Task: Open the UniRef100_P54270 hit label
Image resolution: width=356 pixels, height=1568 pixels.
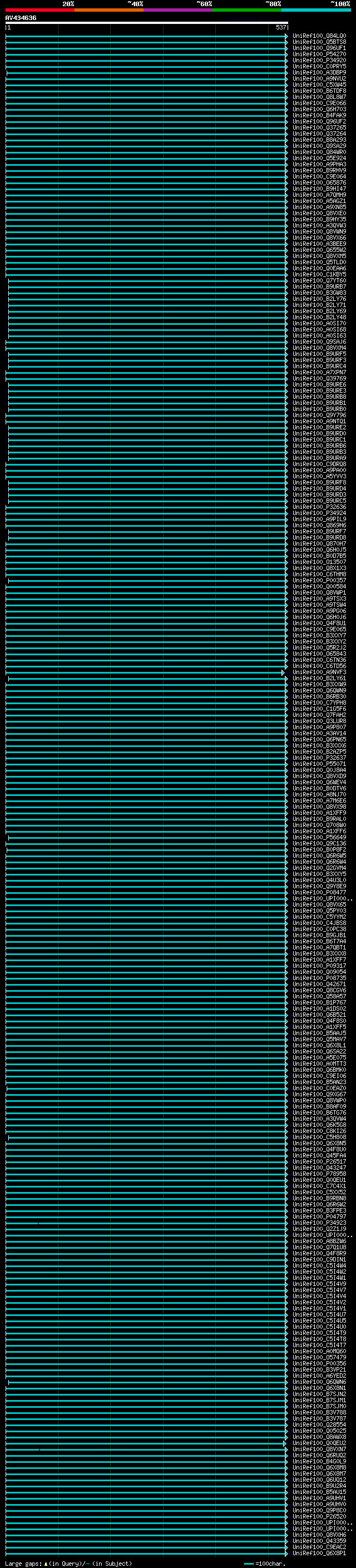Action: (319, 54)
